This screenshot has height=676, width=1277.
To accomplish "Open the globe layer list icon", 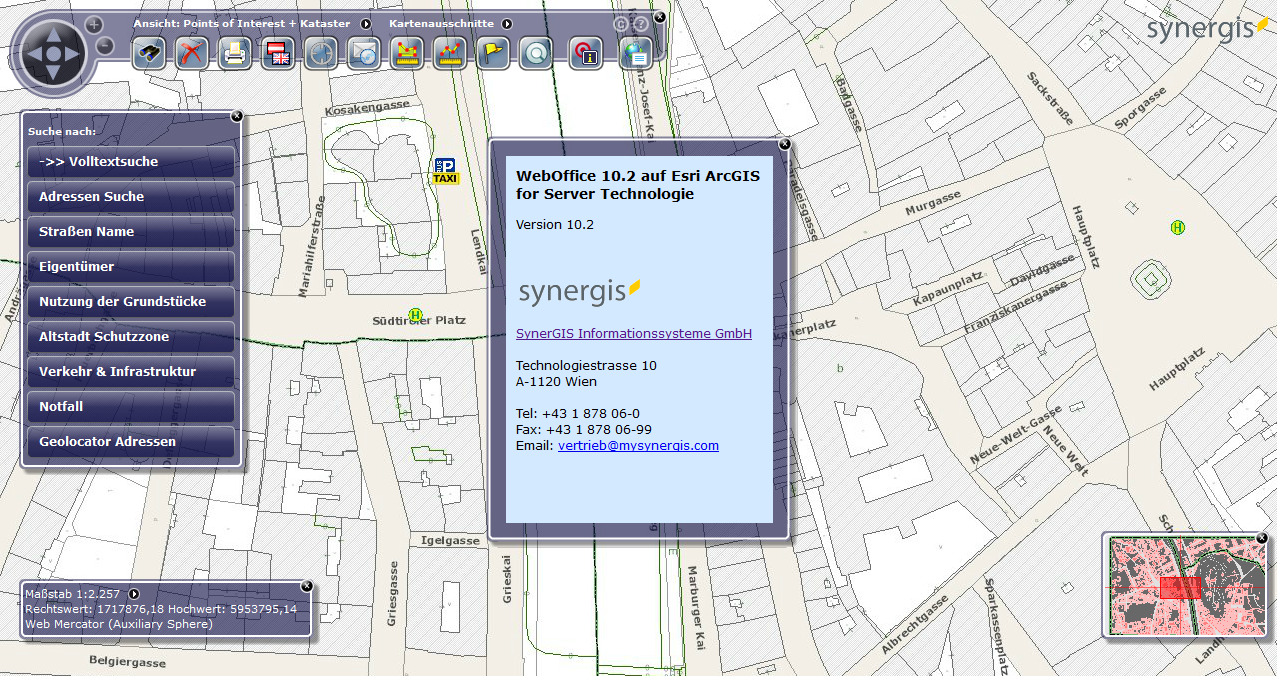I will (636, 53).
